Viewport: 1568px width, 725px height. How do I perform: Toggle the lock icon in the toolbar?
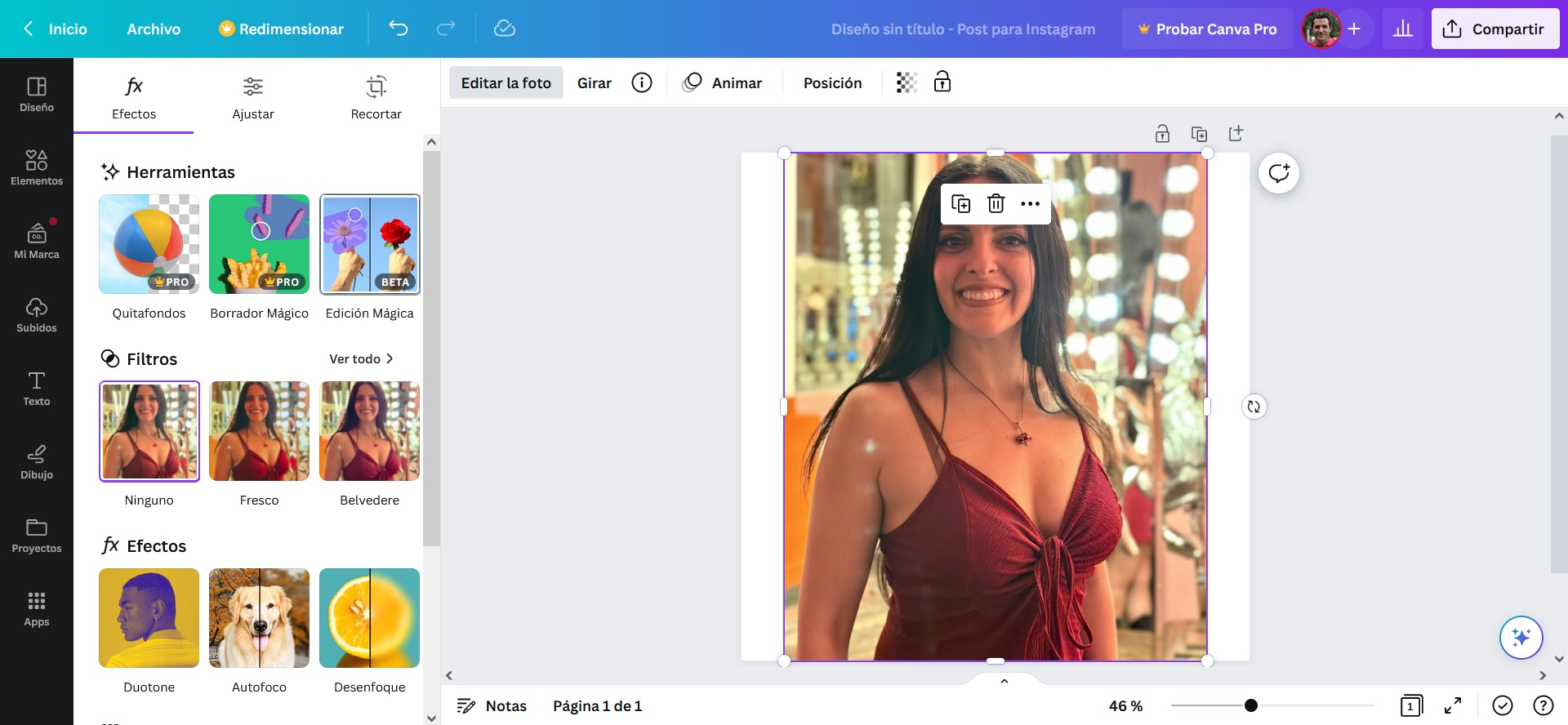pos(942,82)
